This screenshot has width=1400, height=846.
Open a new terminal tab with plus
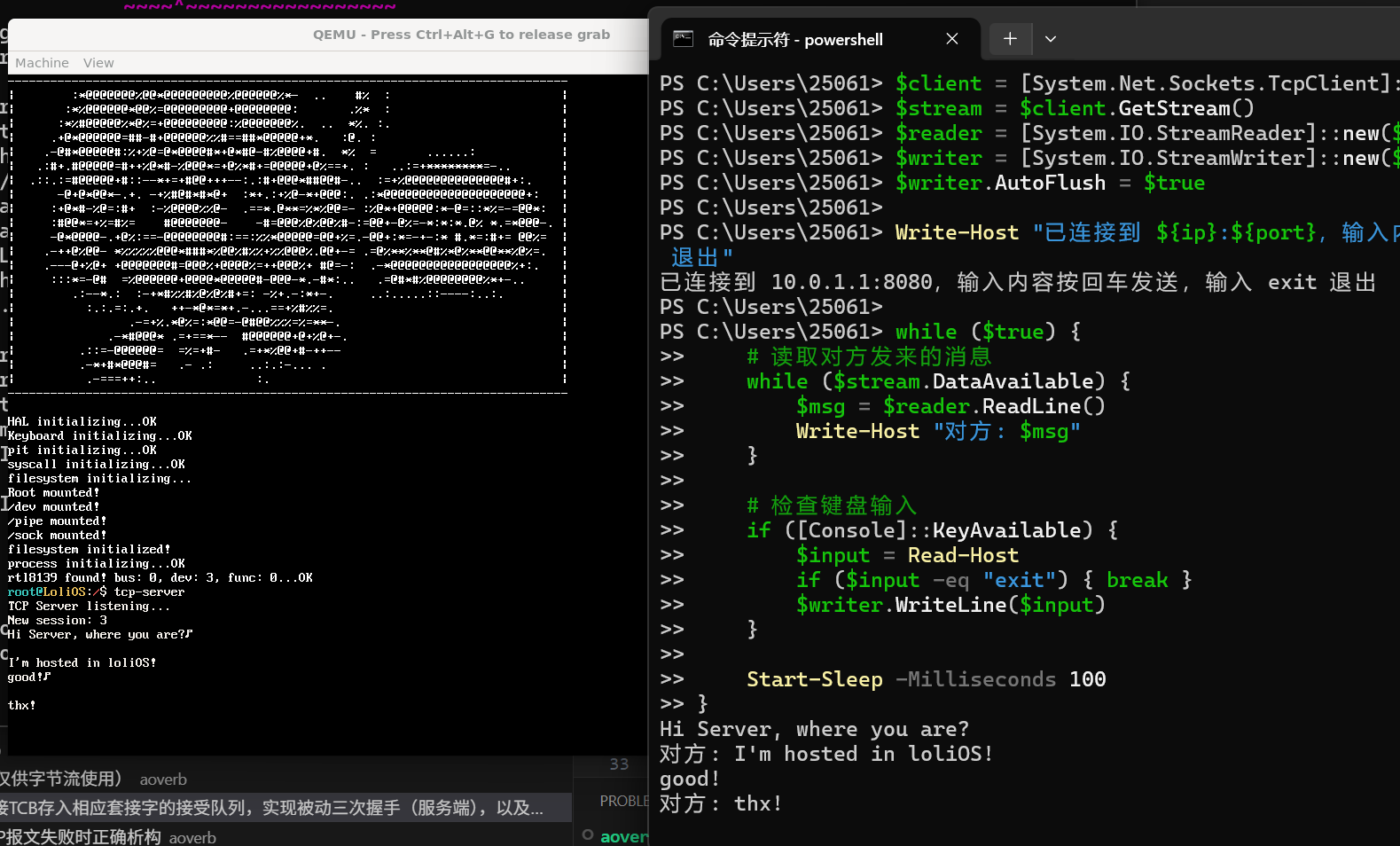1010,39
